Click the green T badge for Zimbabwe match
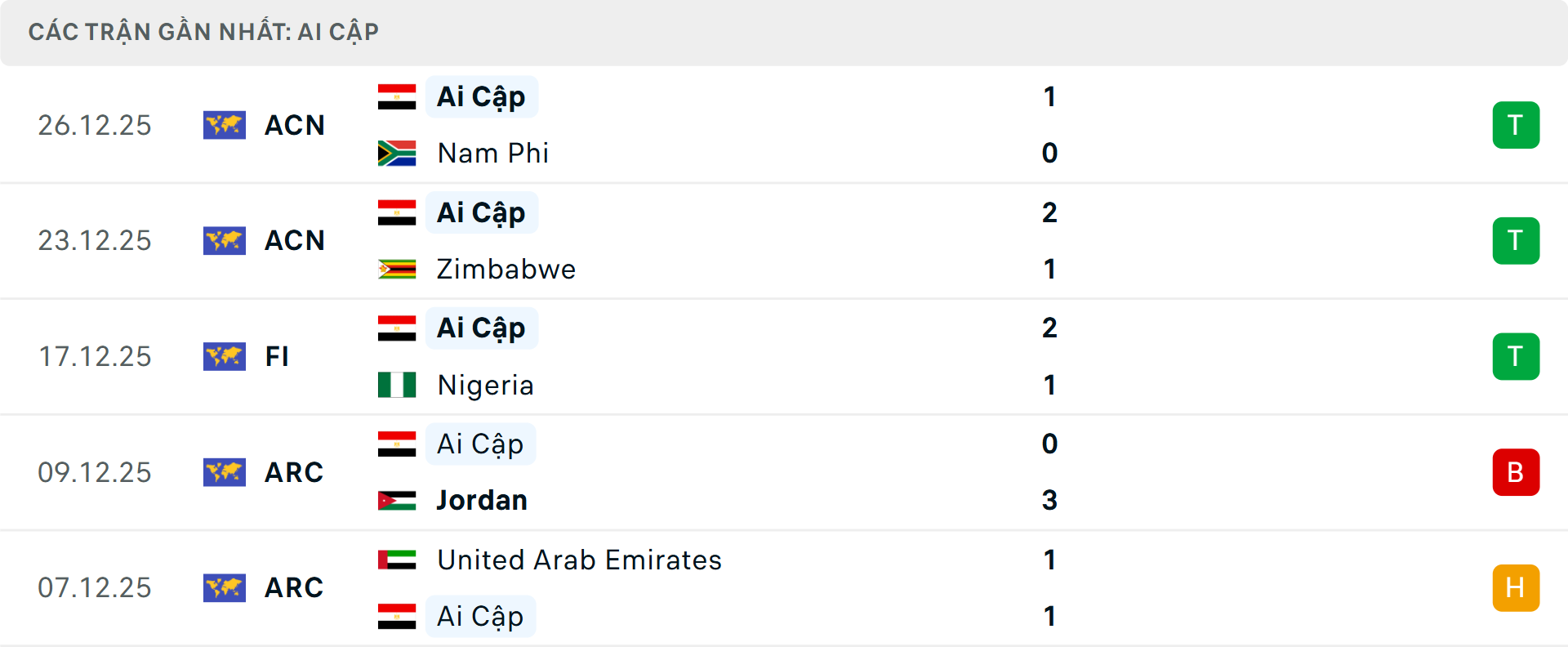 [x=1516, y=241]
